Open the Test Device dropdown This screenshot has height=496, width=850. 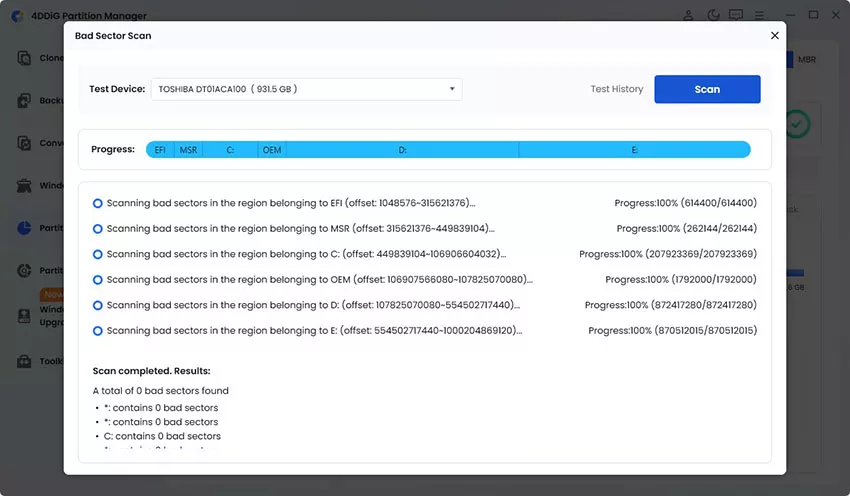[x=306, y=89]
